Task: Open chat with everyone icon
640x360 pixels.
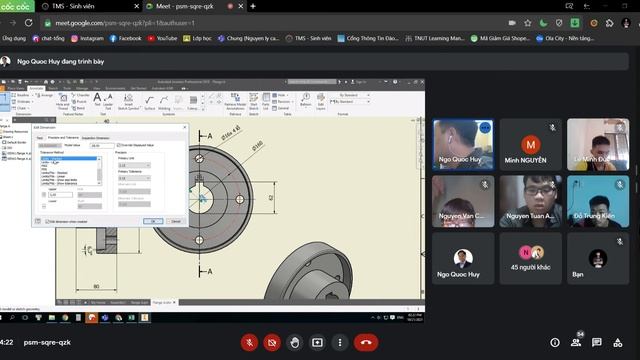Action: coord(597,342)
